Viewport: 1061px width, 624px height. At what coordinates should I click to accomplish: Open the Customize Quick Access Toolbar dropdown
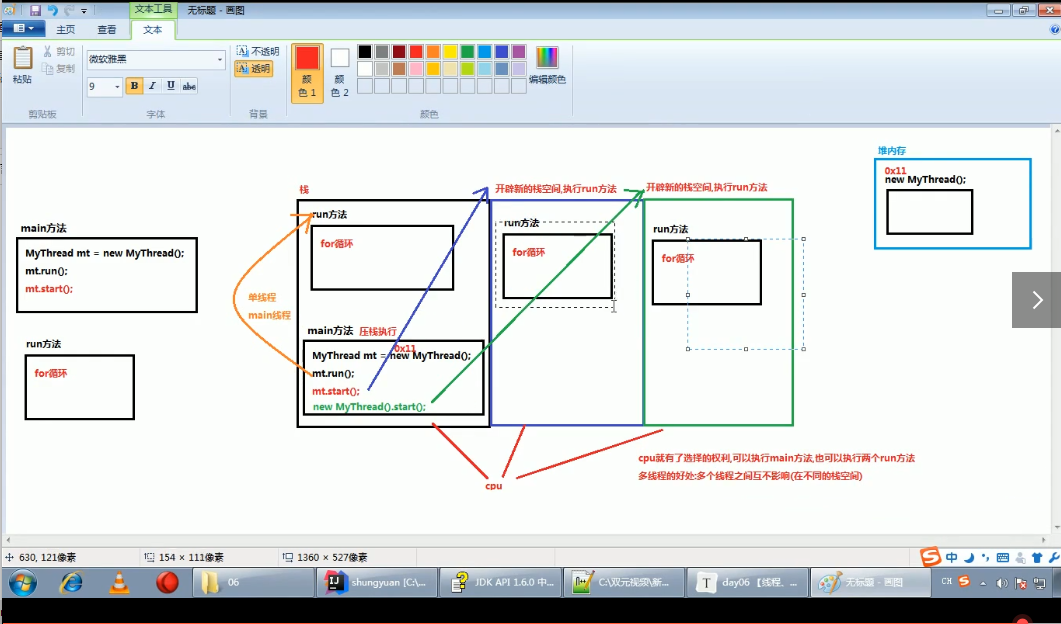point(84,11)
